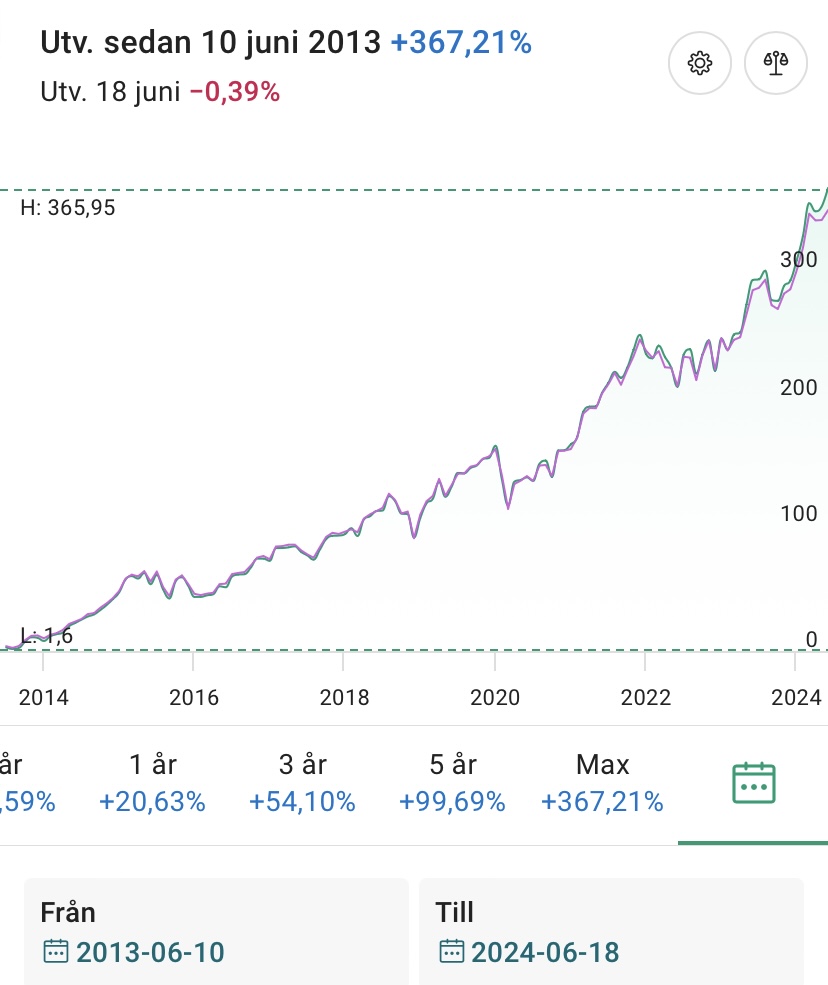Click the −0,39% daily change value

point(234,92)
